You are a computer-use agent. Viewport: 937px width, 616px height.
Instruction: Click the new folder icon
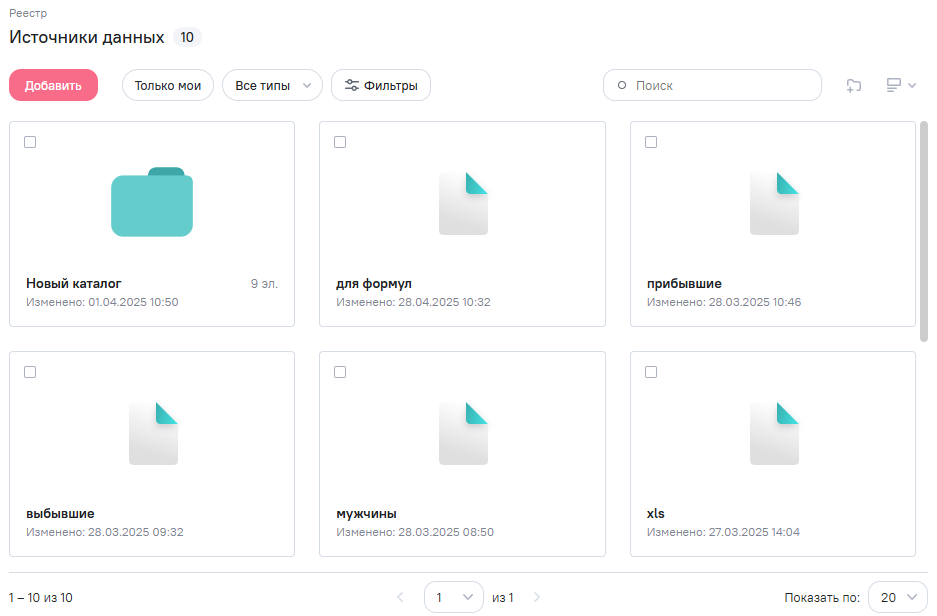point(853,86)
